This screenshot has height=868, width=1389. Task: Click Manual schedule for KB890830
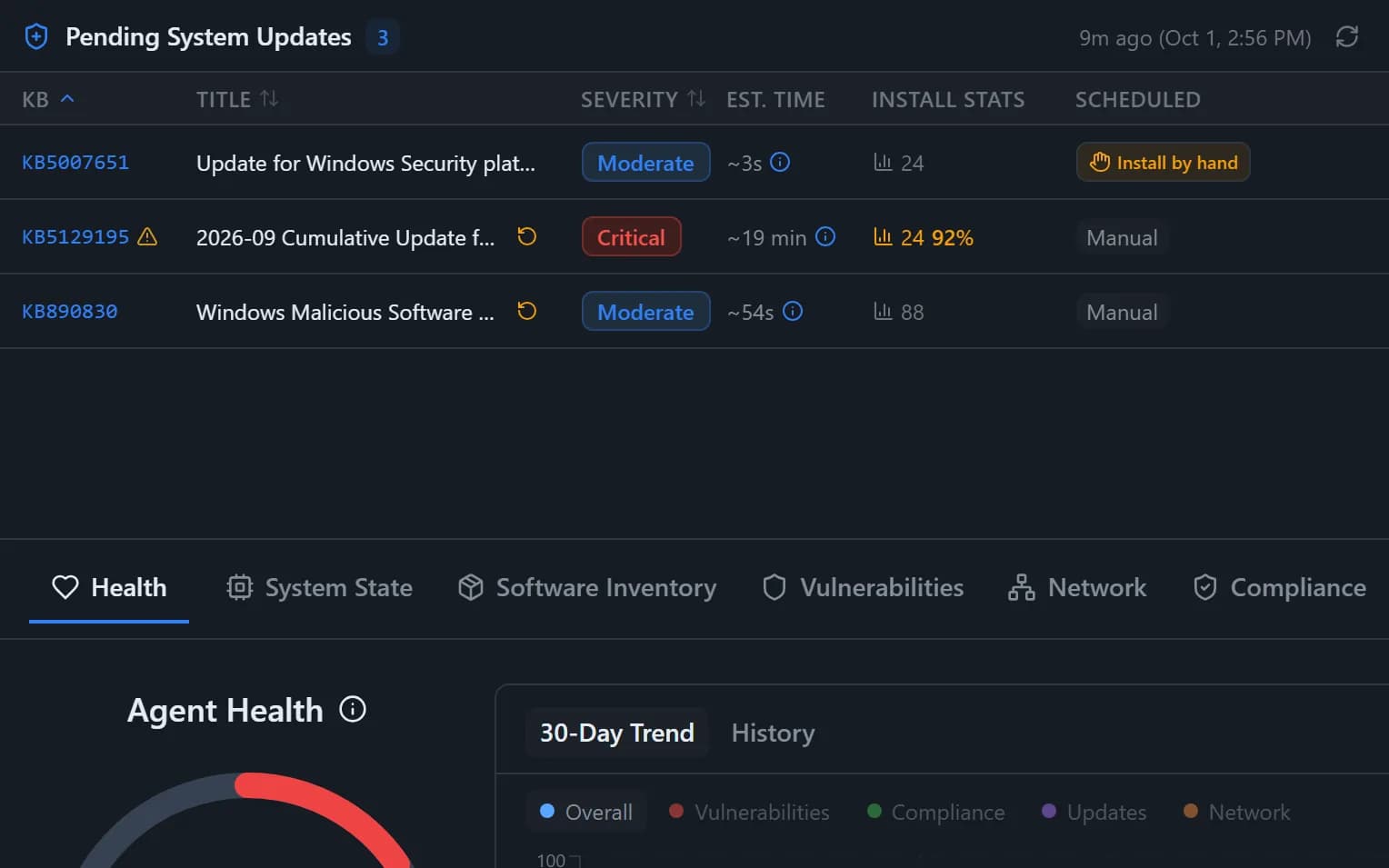click(x=1122, y=313)
